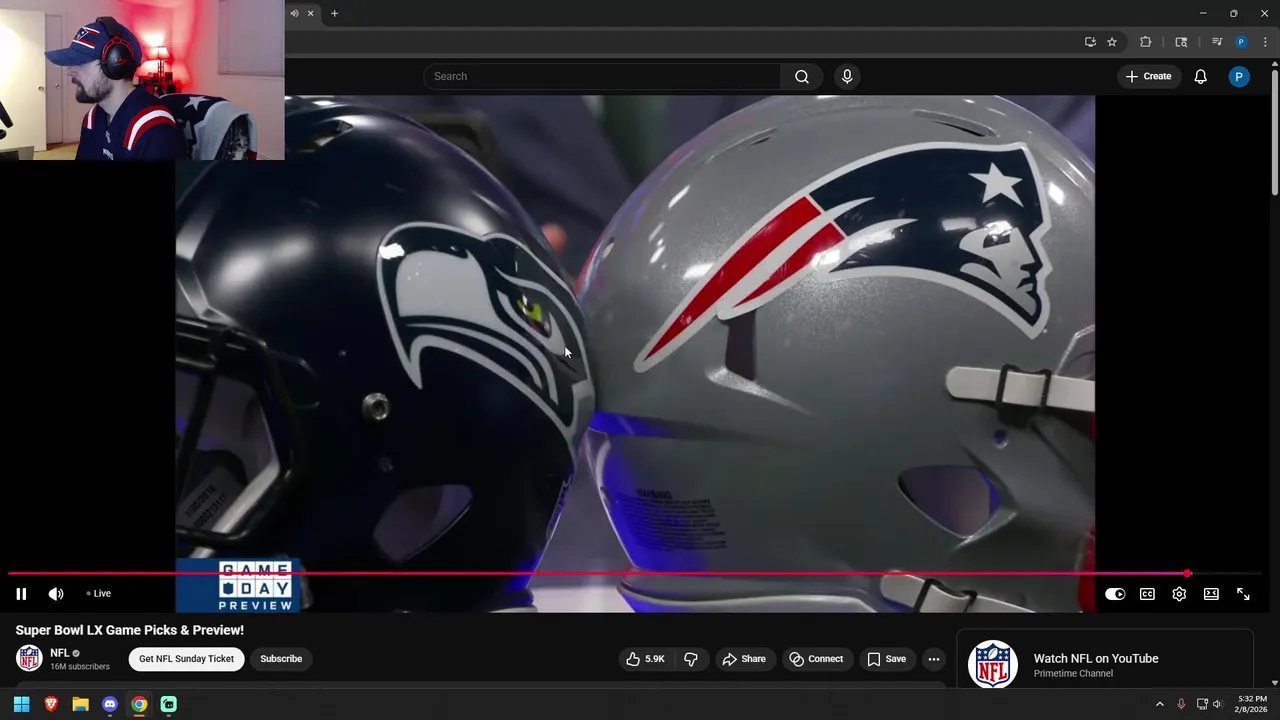Pause the video playback
Screen dimensions: 1280x720
tap(21, 594)
